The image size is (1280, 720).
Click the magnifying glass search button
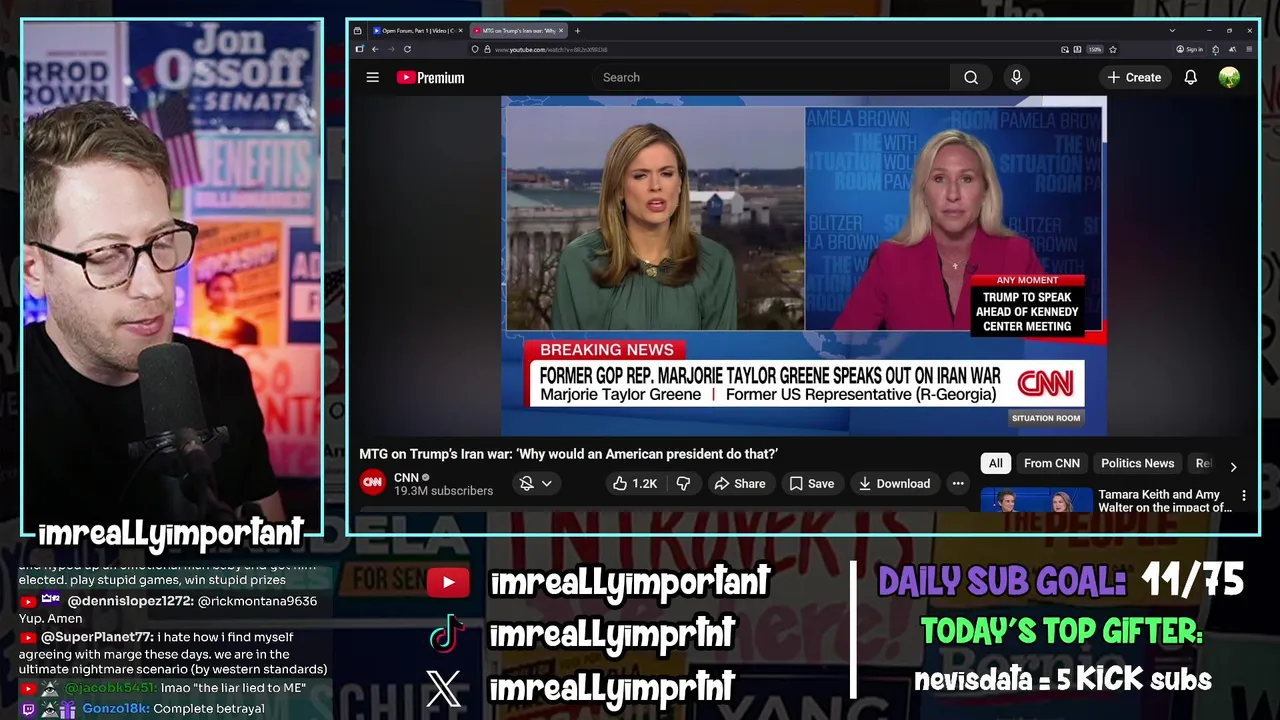(971, 77)
